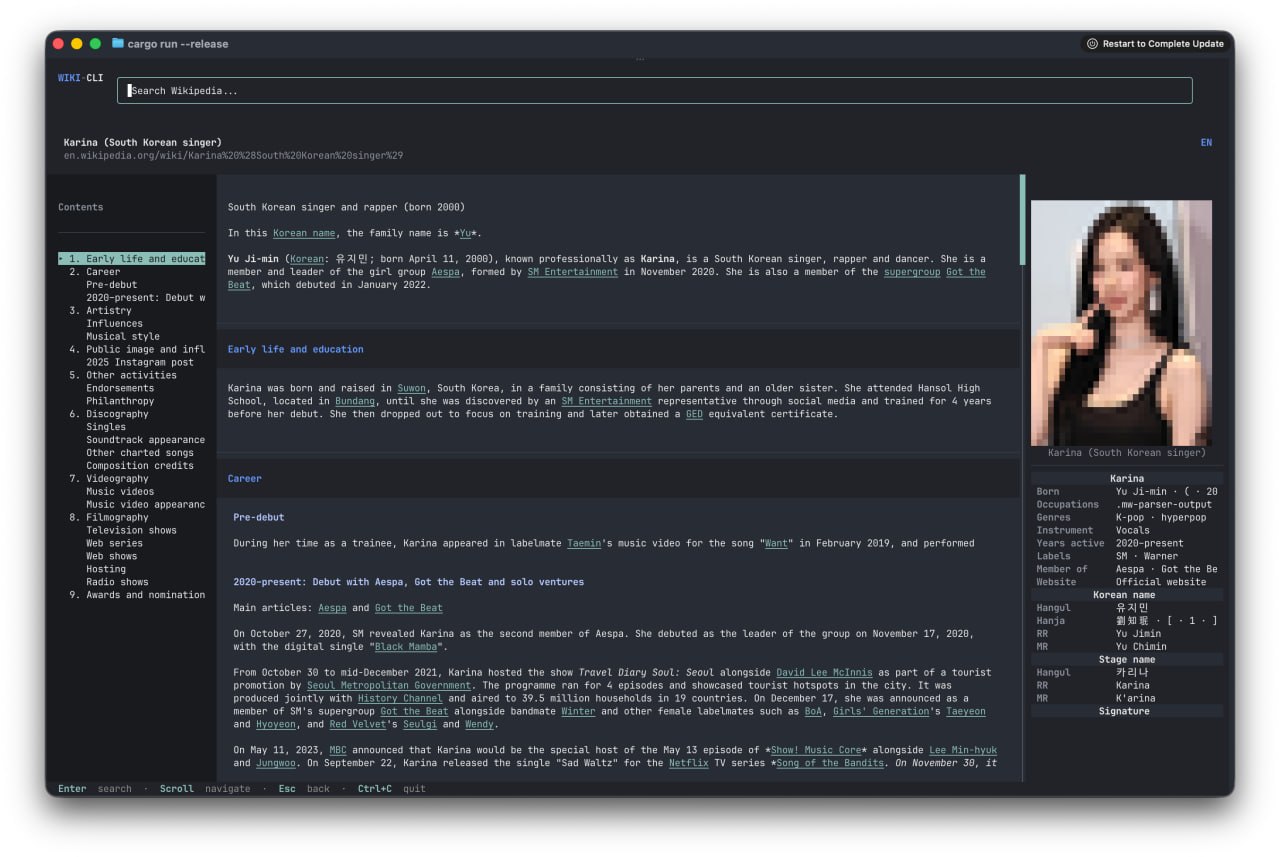Image resolution: width=1280 pixels, height=857 pixels.
Task: Open the Black Mamba link
Action: click(x=405, y=647)
